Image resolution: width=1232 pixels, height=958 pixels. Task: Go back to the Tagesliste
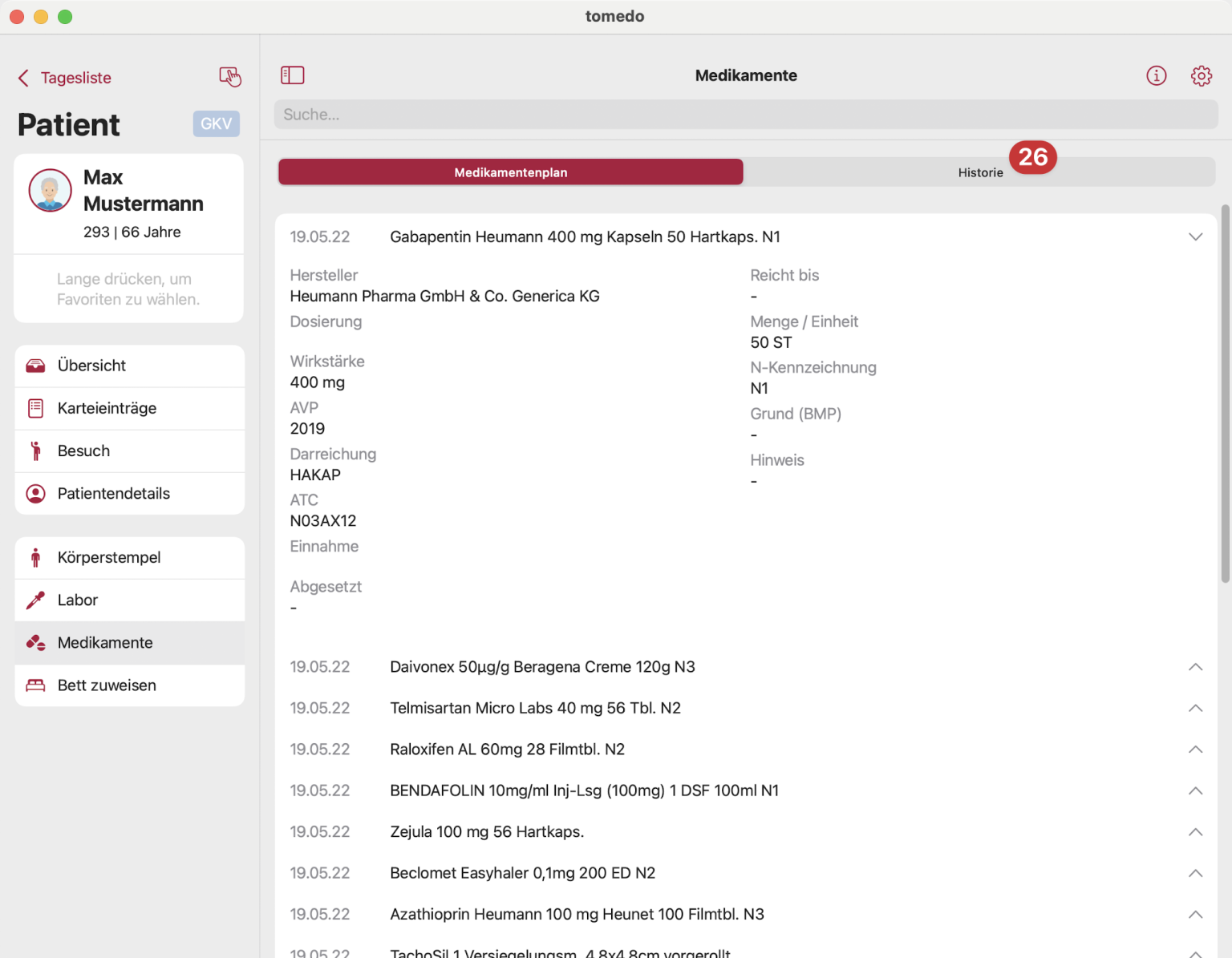click(64, 77)
